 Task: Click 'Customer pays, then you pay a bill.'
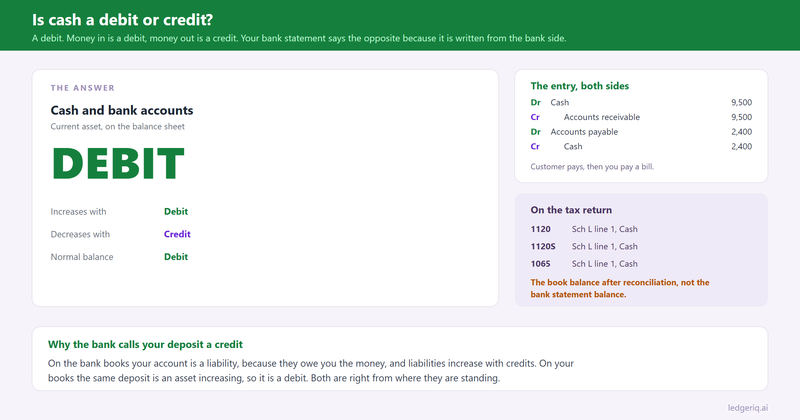click(592, 167)
